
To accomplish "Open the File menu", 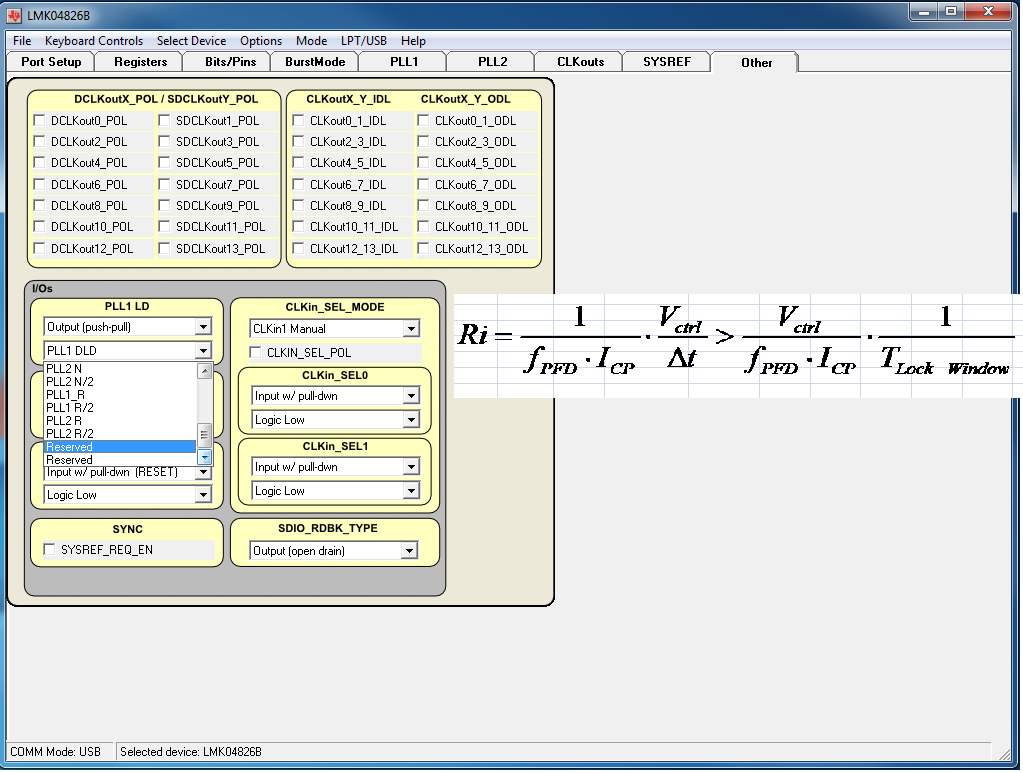I will (22, 40).
